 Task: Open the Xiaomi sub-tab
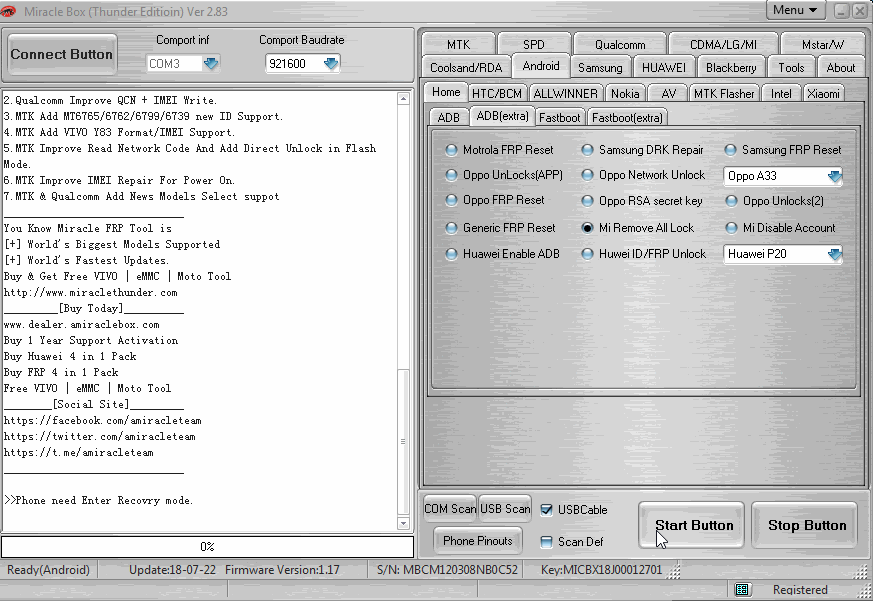823,94
